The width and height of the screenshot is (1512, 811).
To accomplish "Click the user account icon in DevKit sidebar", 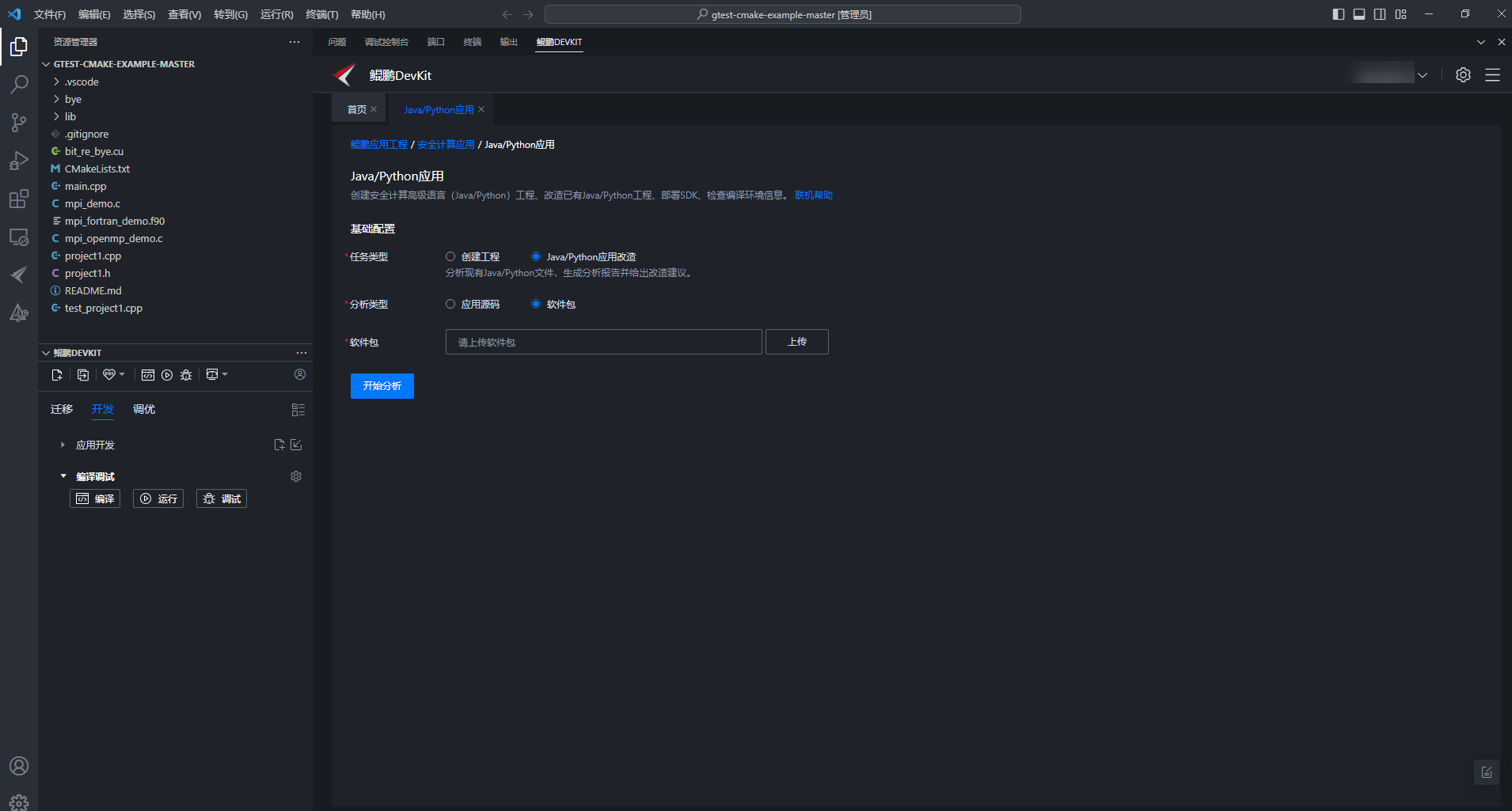I will pyautogui.click(x=300, y=374).
